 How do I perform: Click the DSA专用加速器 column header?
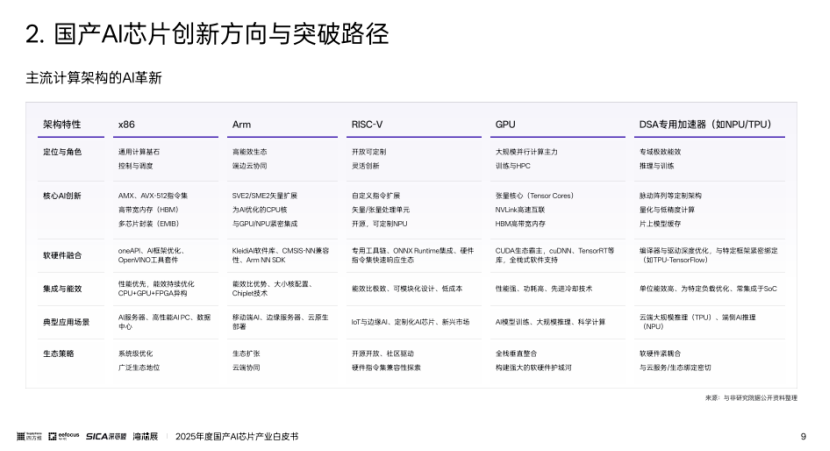coord(705,125)
